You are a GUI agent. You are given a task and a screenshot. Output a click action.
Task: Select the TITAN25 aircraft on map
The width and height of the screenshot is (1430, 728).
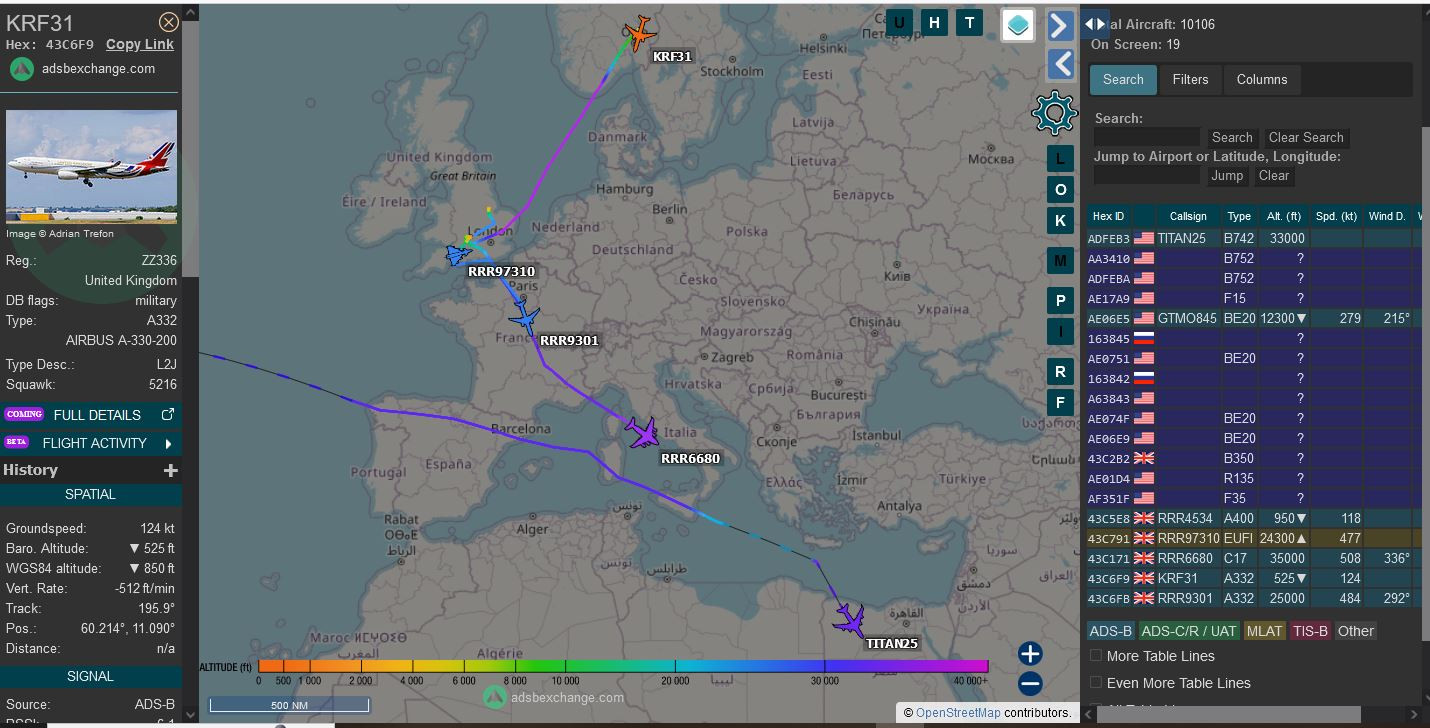pos(850,620)
